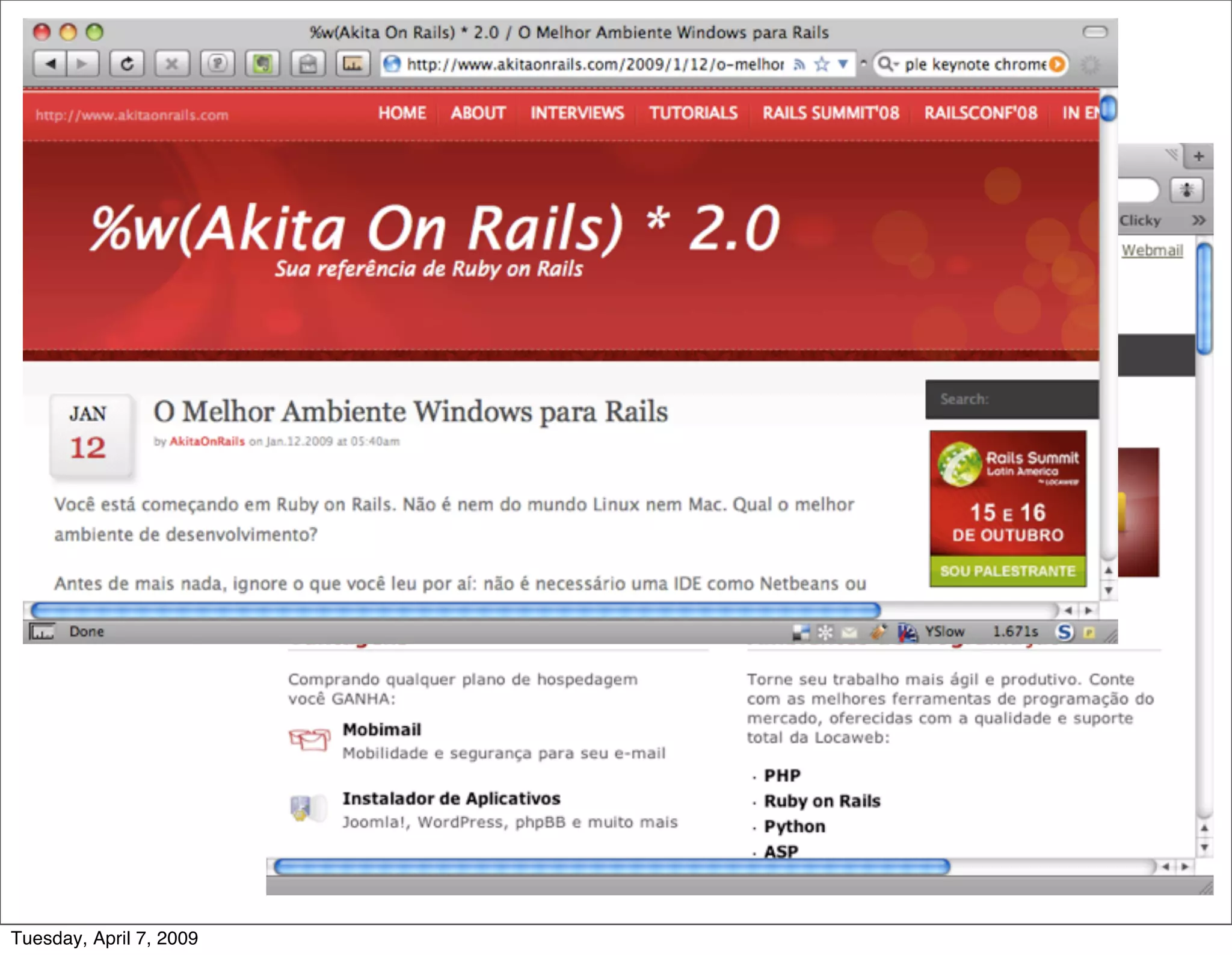Click the horizontal scrollbar thumb of the front window

click(455, 611)
